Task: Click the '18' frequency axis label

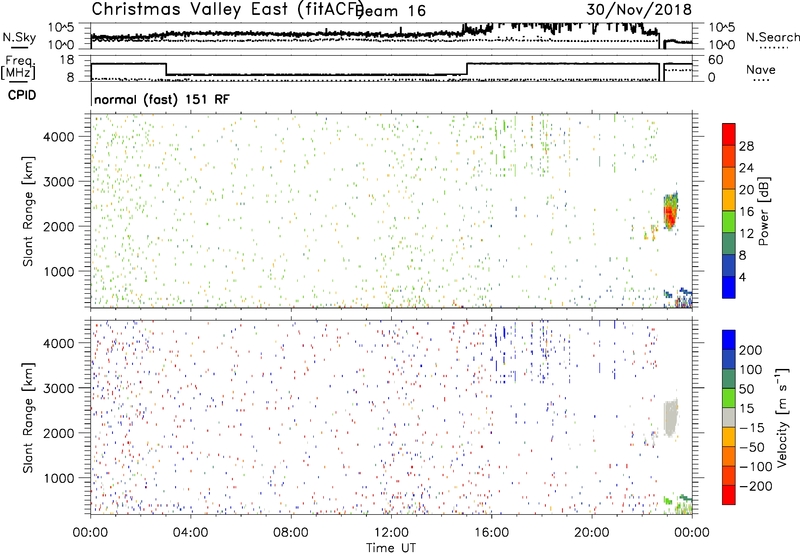Action: pyautogui.click(x=67, y=60)
